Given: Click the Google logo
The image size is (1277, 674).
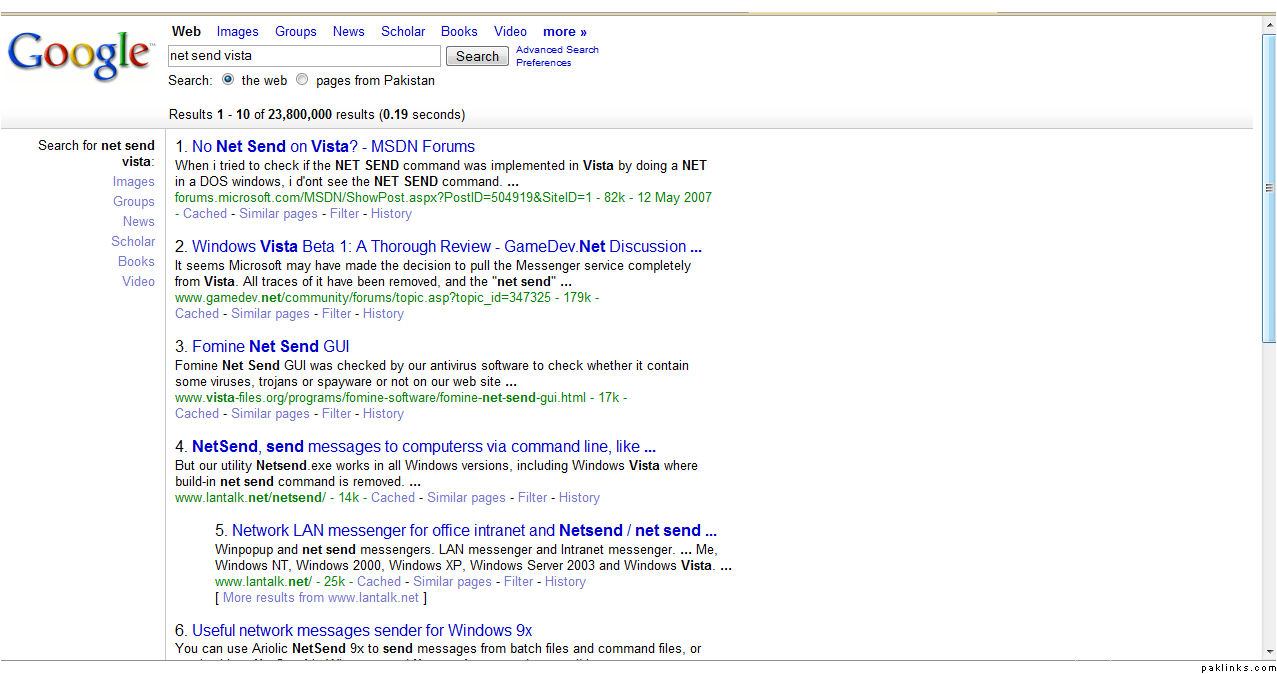Looking at the screenshot, I should pyautogui.click(x=80, y=56).
